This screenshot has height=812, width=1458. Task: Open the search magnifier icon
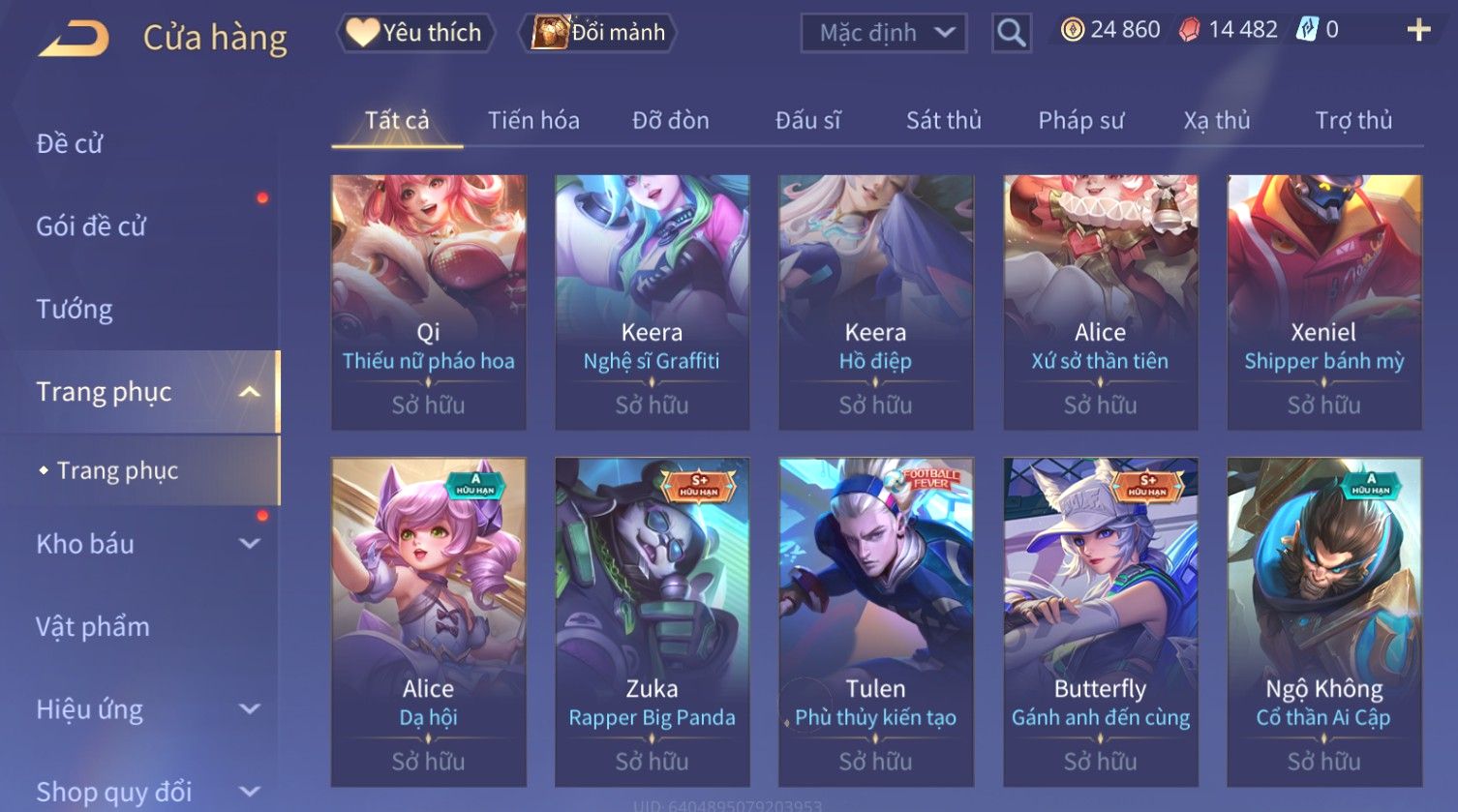(x=1011, y=33)
